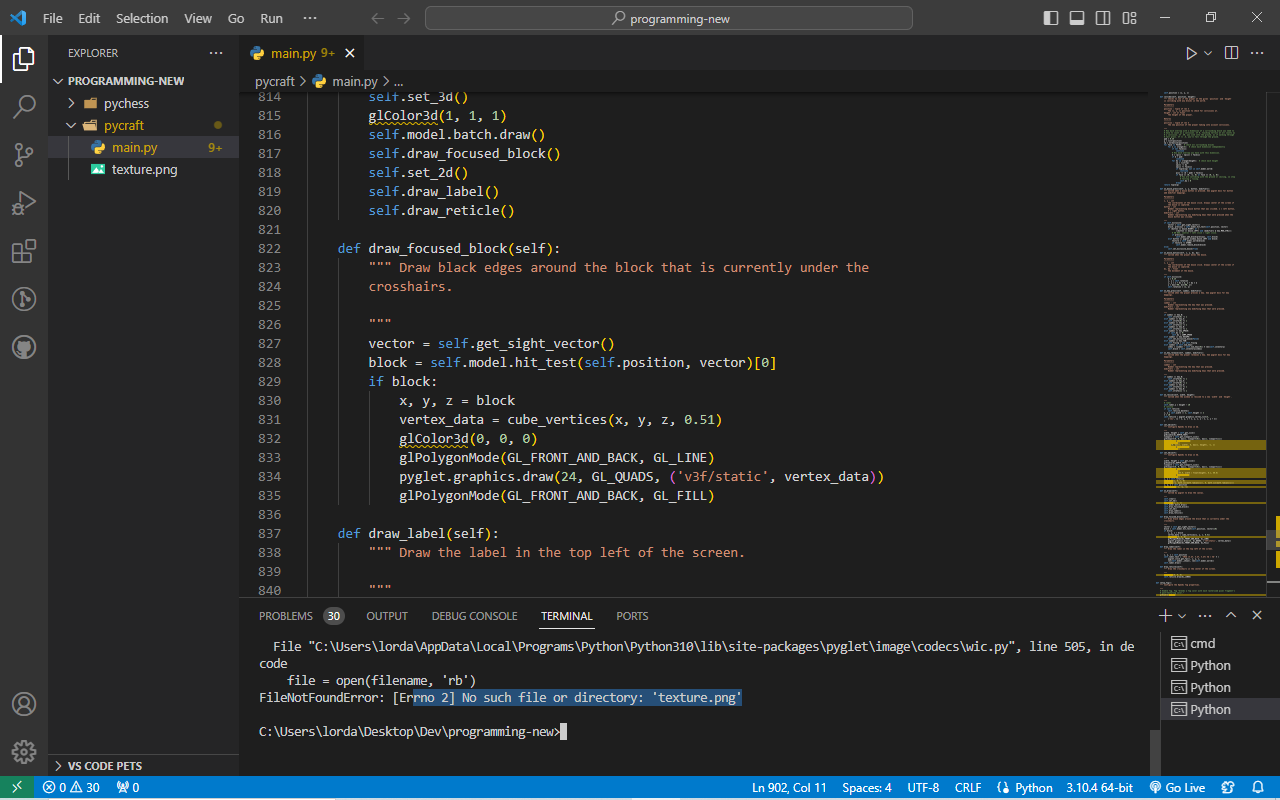Switch to the OUTPUT tab
Image resolution: width=1280 pixels, height=800 pixels.
pos(387,616)
